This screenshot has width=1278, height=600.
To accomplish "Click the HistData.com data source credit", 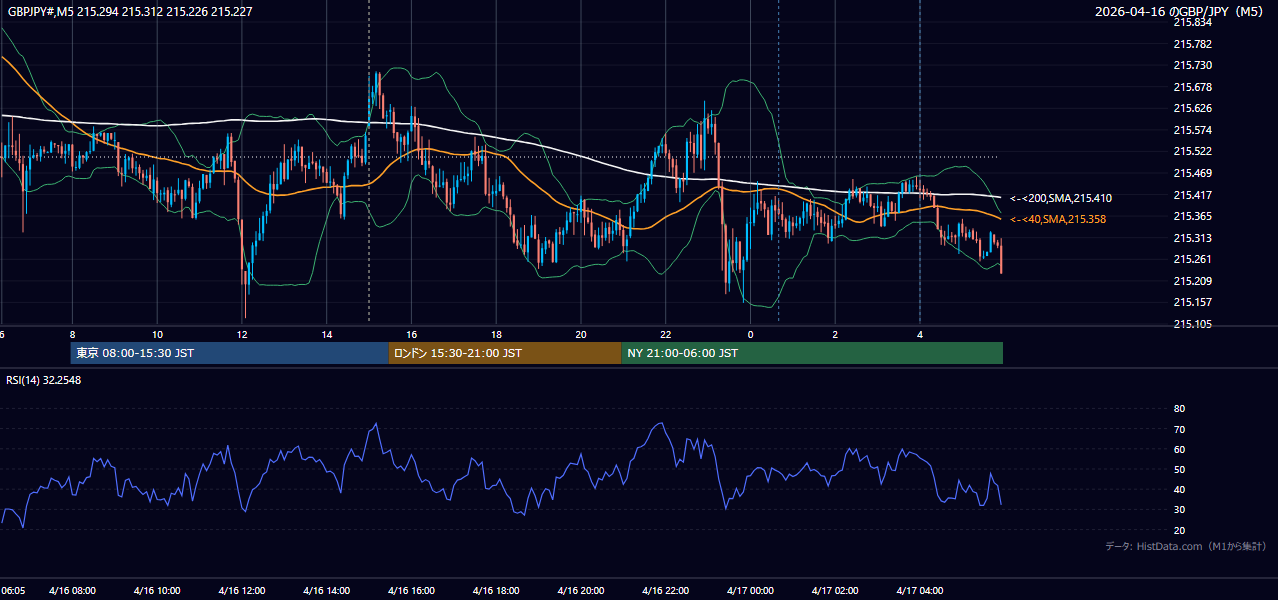I will [x=1186, y=546].
